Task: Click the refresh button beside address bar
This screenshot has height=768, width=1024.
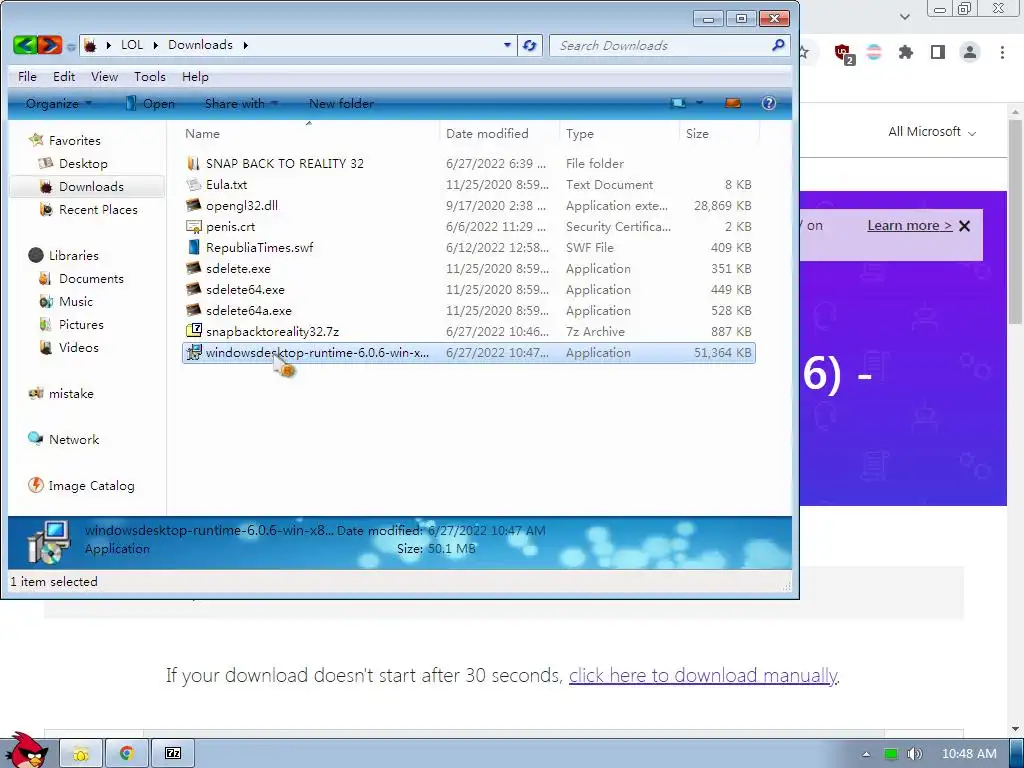Action: point(530,45)
